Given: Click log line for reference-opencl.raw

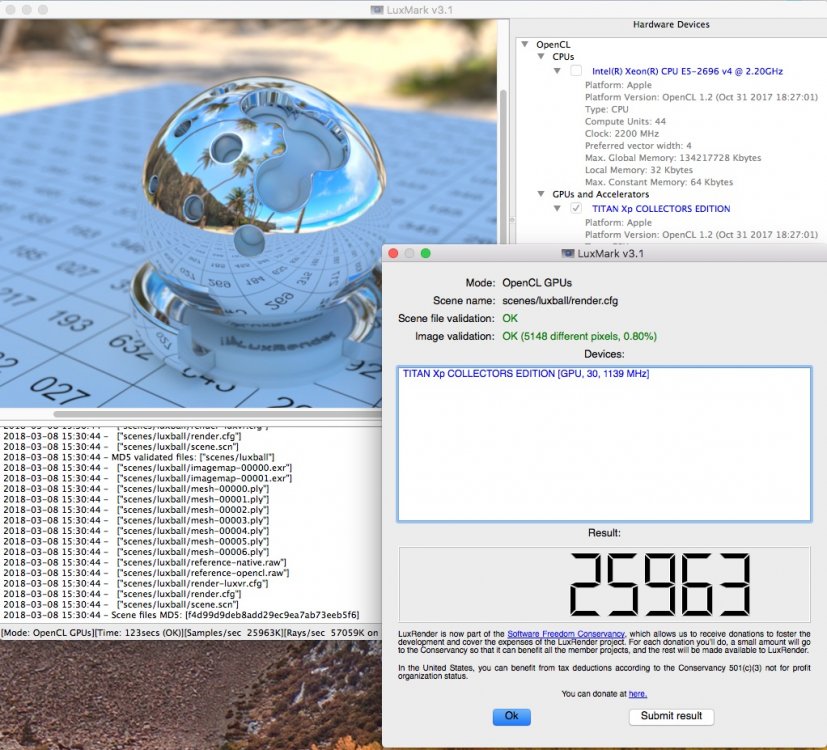Looking at the screenshot, I should click(x=146, y=573).
